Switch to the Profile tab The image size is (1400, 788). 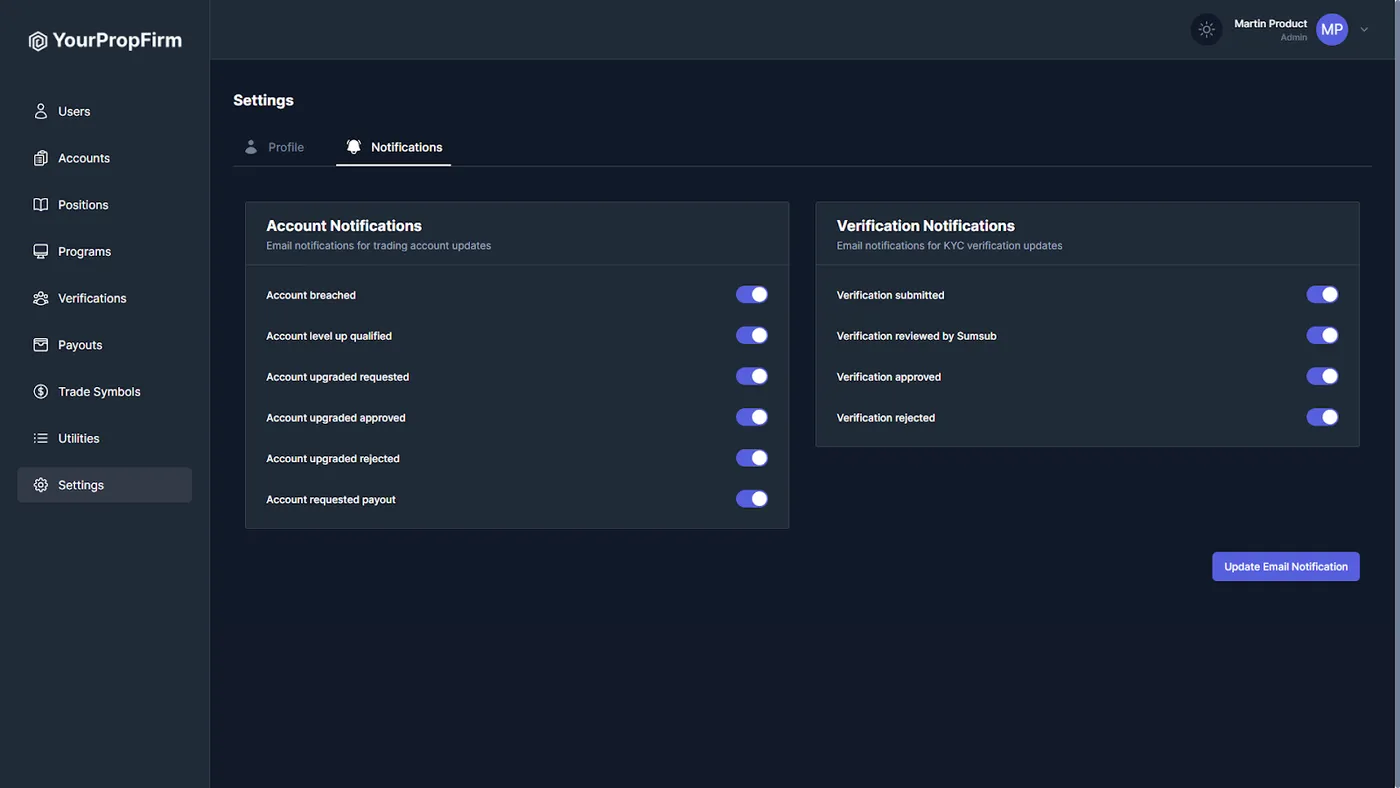coord(274,147)
